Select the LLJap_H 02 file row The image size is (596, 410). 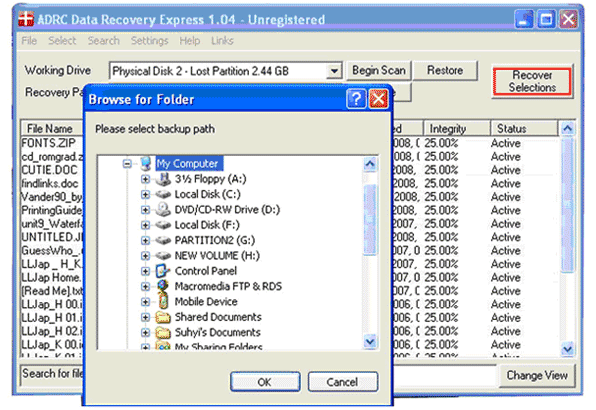[x=52, y=331]
